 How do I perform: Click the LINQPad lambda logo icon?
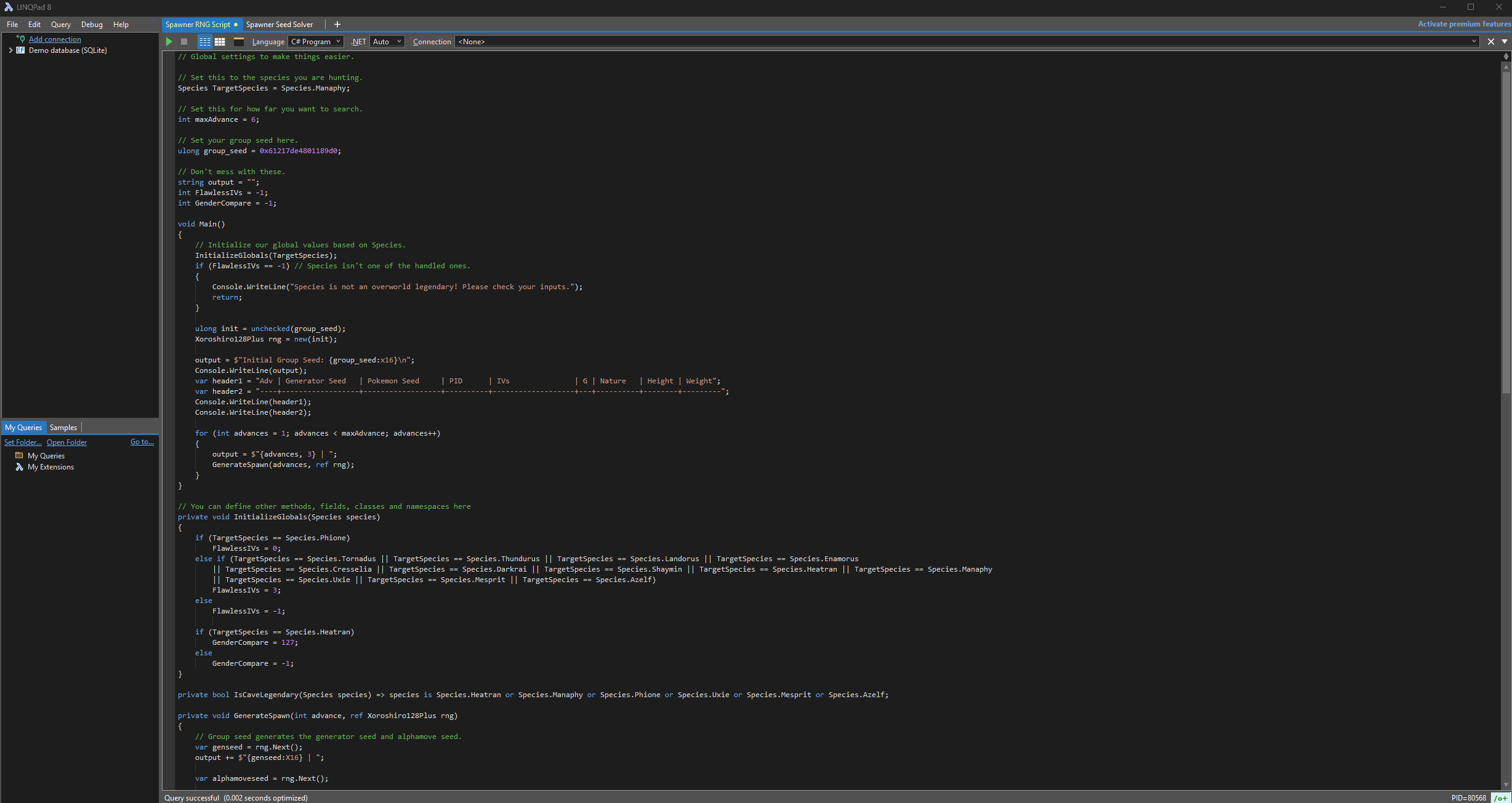[9, 7]
